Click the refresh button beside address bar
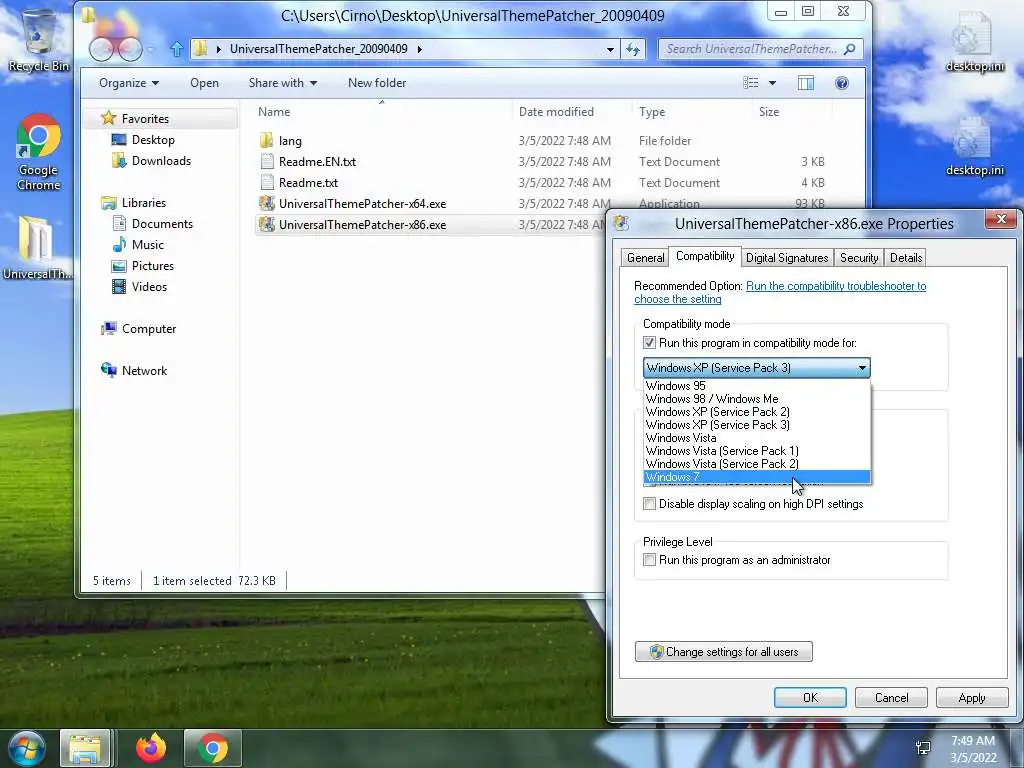 (x=633, y=49)
